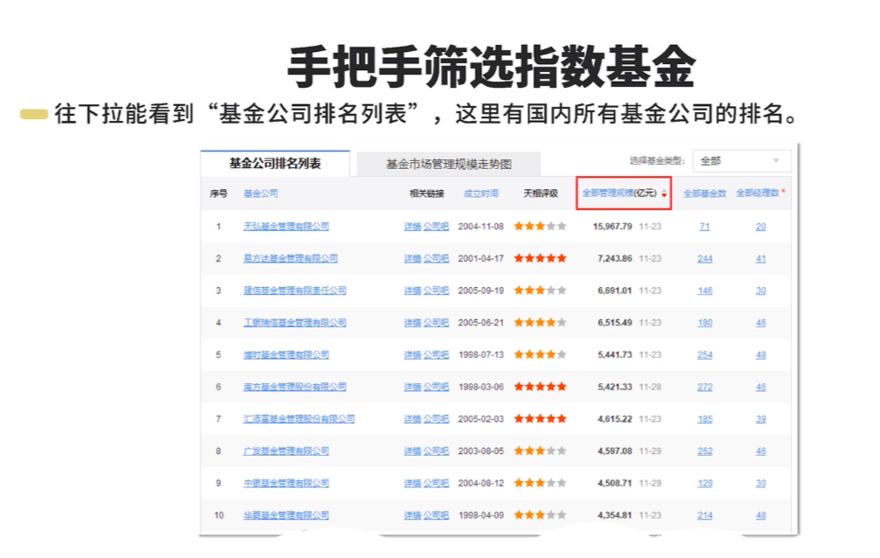
Task: Select the value 7,243.86 for 易方达基金
Action: coord(615,258)
